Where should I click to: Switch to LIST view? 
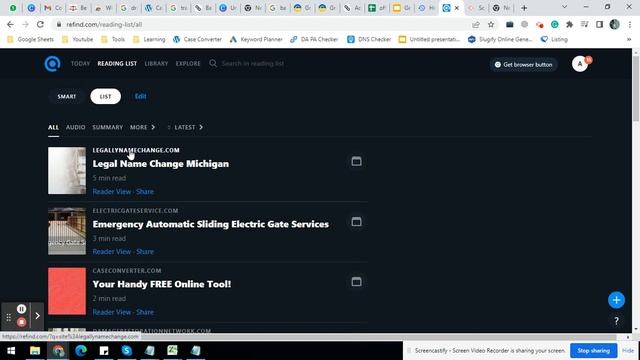click(x=105, y=96)
